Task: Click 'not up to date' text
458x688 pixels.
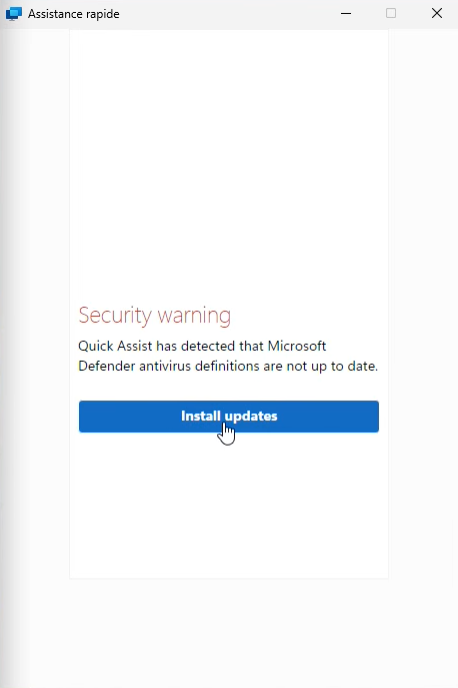Action: tap(332, 366)
